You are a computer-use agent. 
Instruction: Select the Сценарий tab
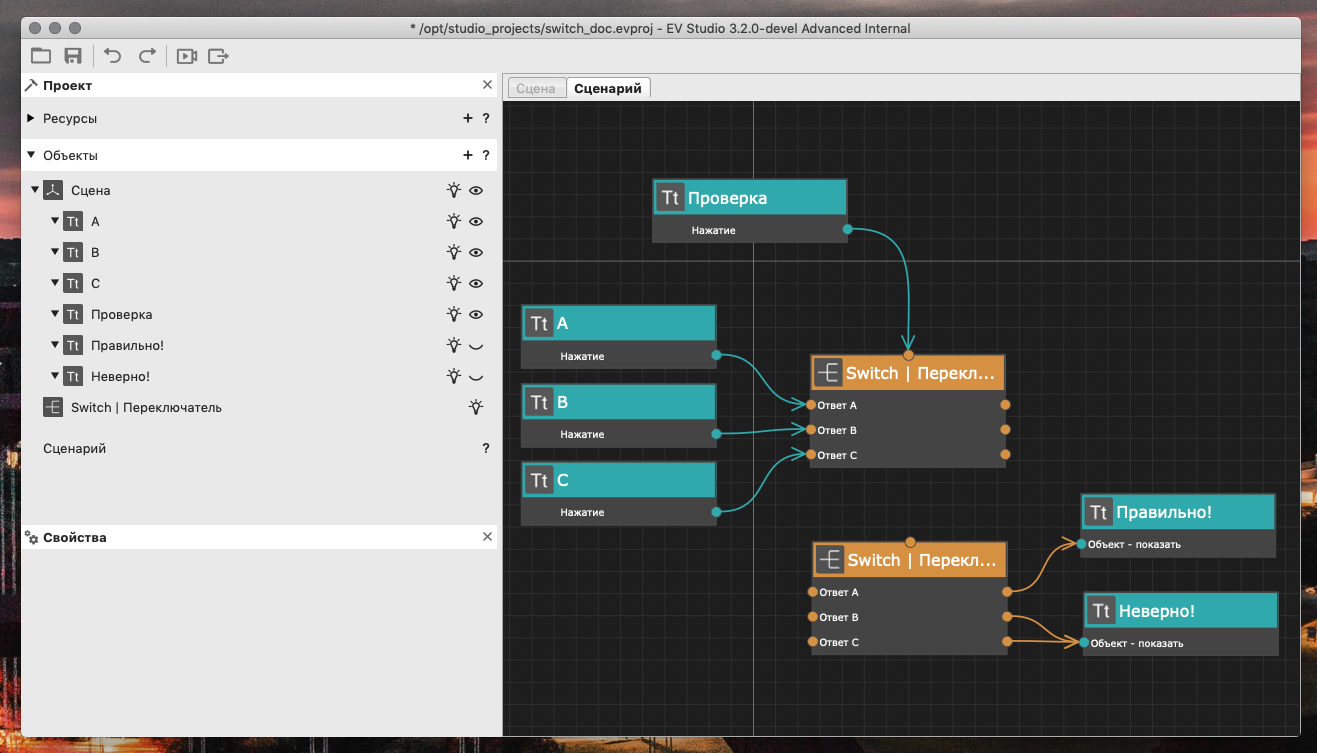click(x=608, y=88)
